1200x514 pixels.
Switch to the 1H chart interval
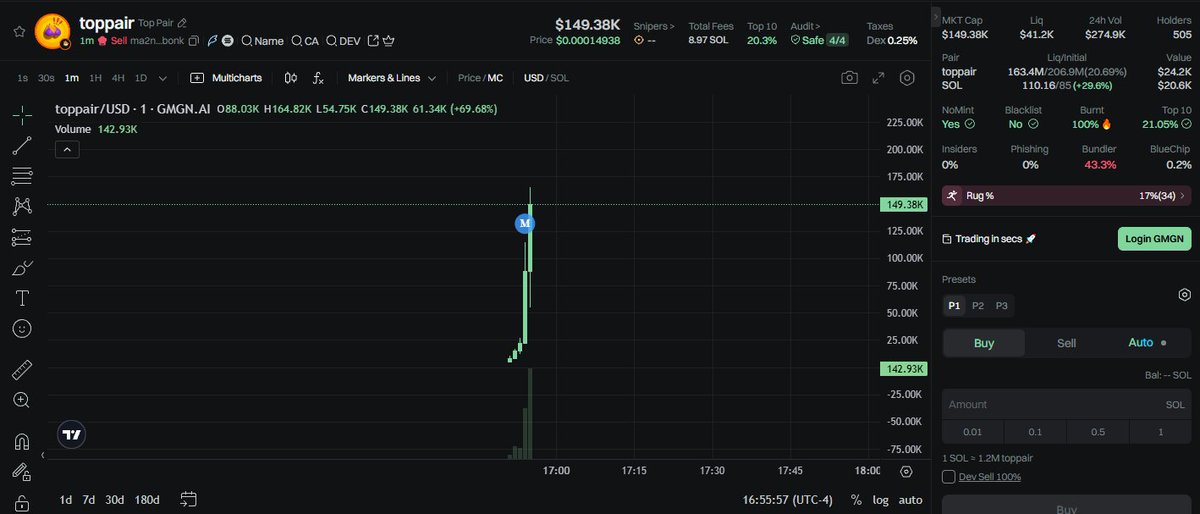coord(95,78)
